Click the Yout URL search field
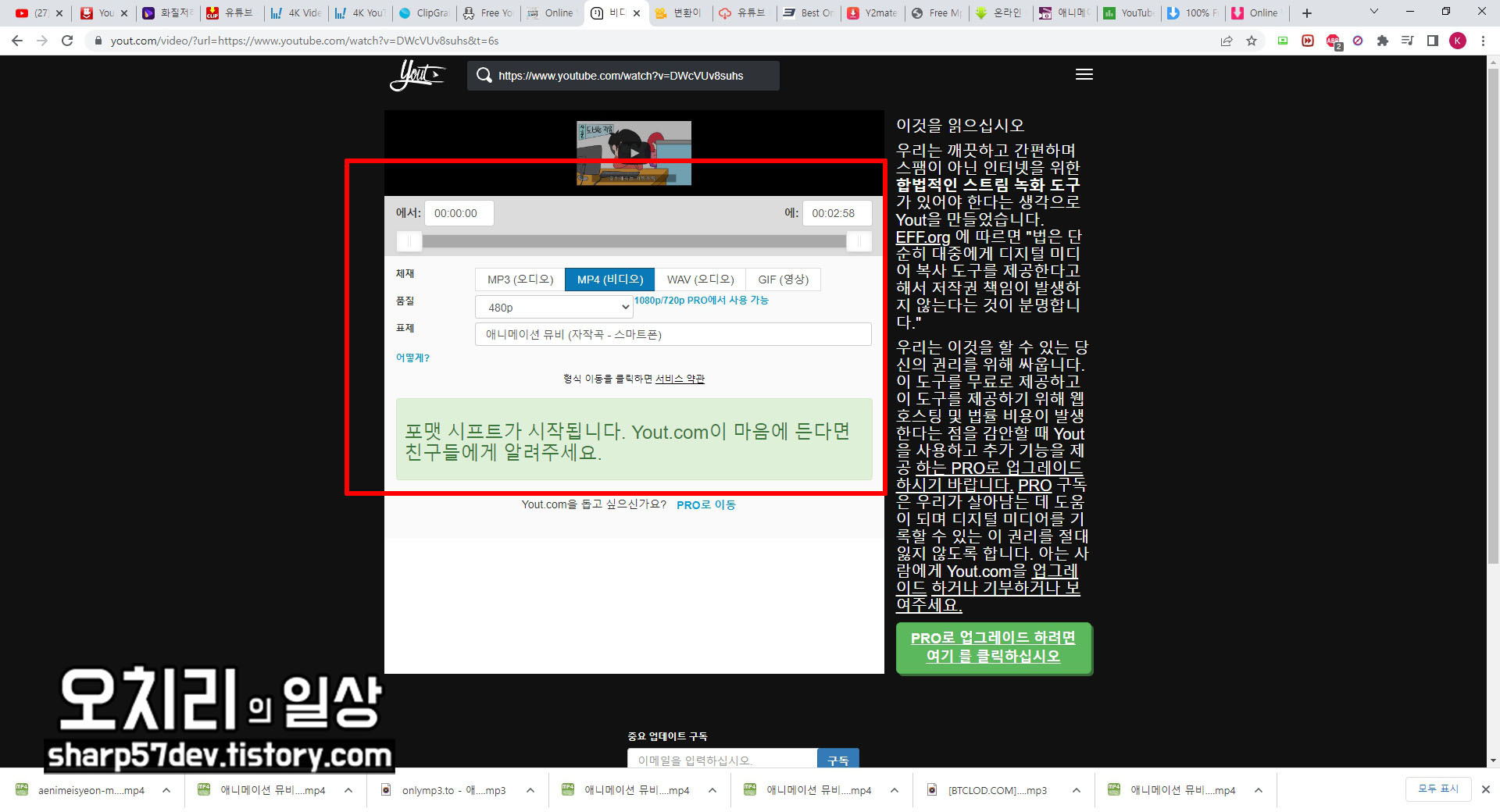Image resolution: width=1500 pixels, height=812 pixels. pos(623,76)
